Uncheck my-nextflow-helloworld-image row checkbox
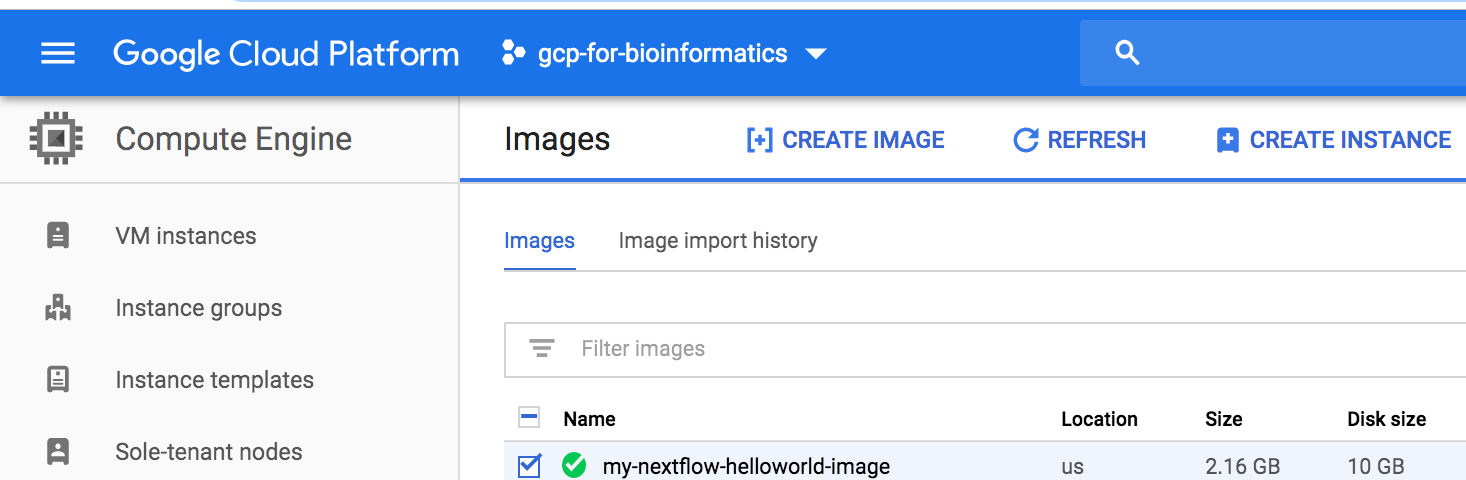 tap(530, 466)
